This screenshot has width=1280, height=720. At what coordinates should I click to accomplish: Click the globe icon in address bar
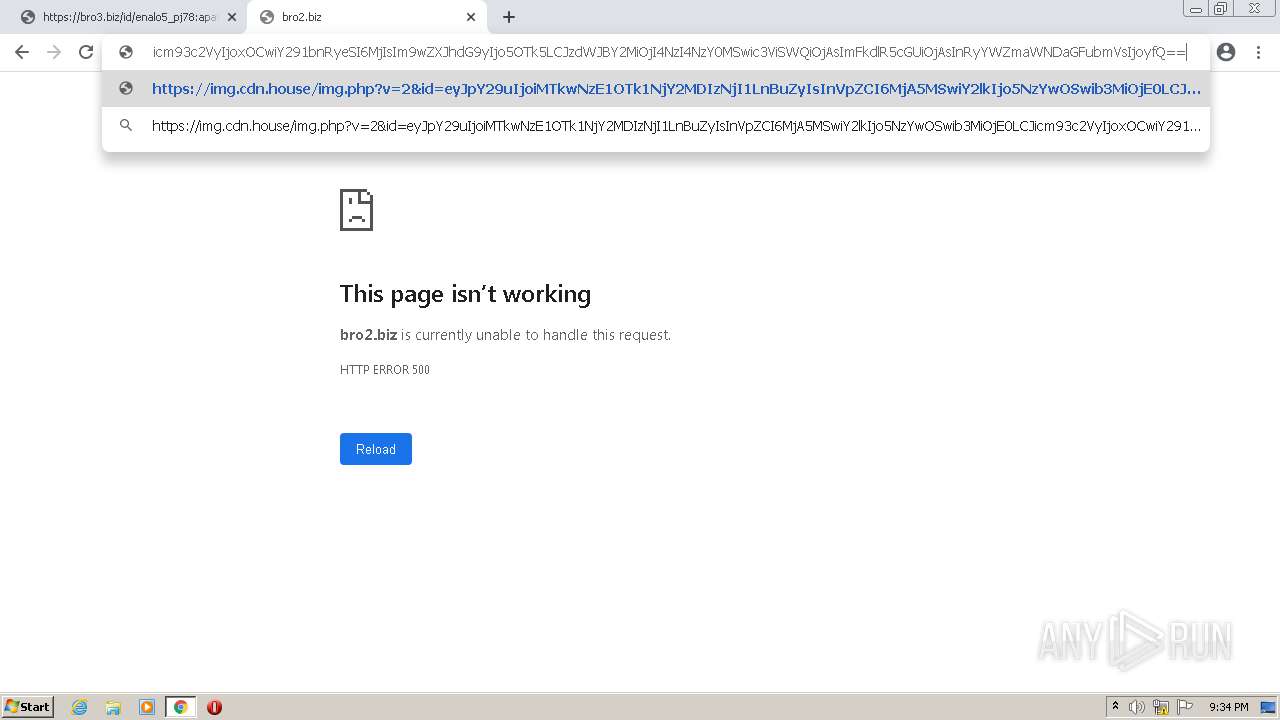[126, 52]
